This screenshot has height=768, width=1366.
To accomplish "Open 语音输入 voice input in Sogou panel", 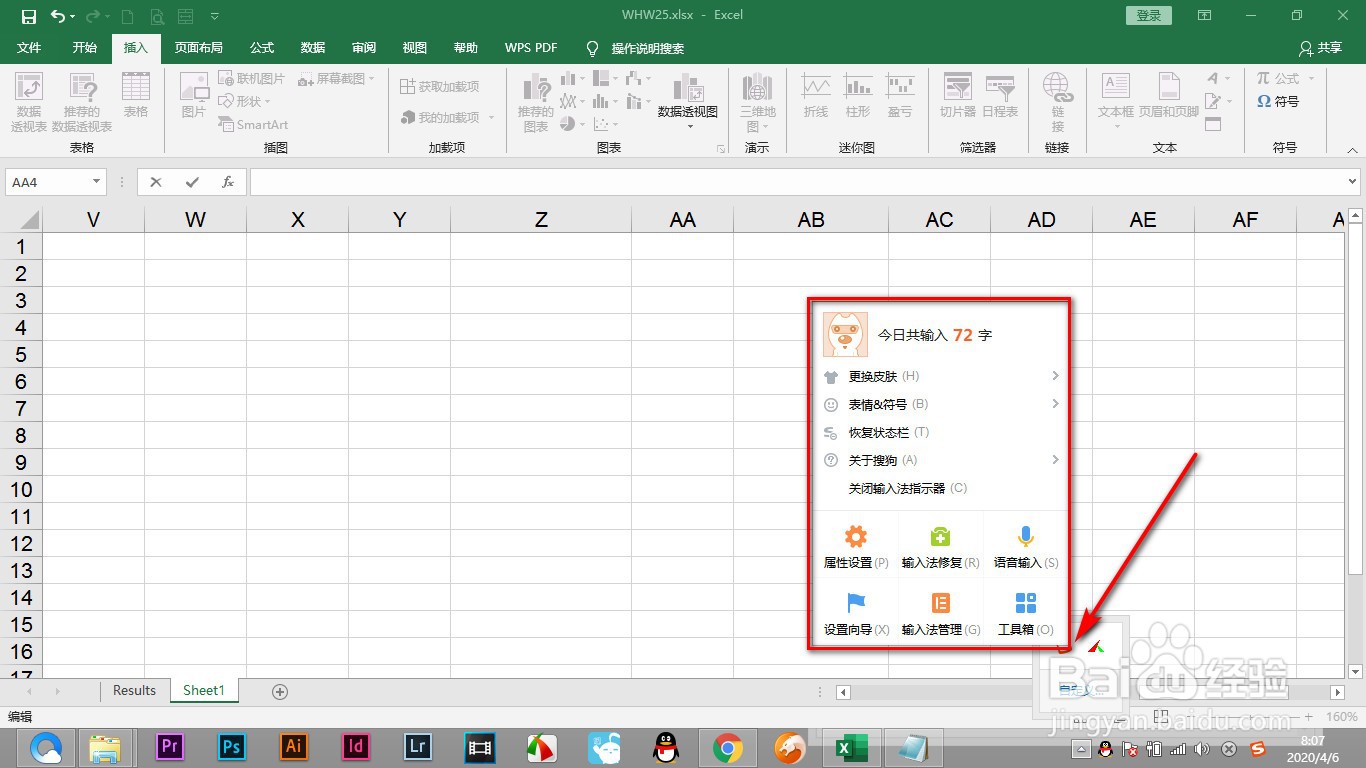I will click(x=1025, y=545).
